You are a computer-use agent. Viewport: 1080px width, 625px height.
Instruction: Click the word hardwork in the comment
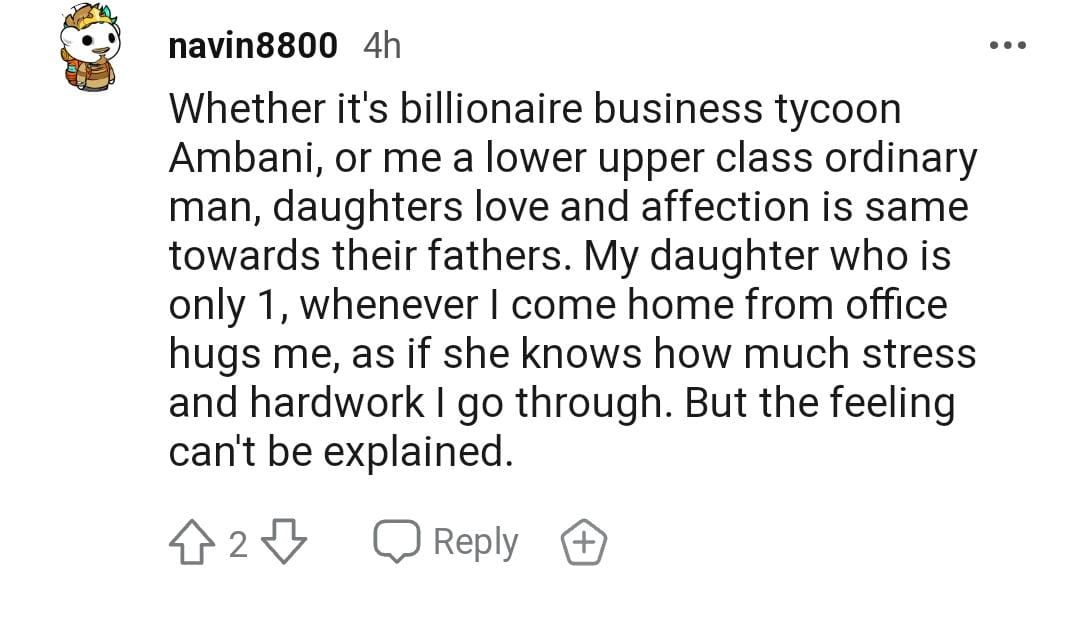[x=337, y=404]
